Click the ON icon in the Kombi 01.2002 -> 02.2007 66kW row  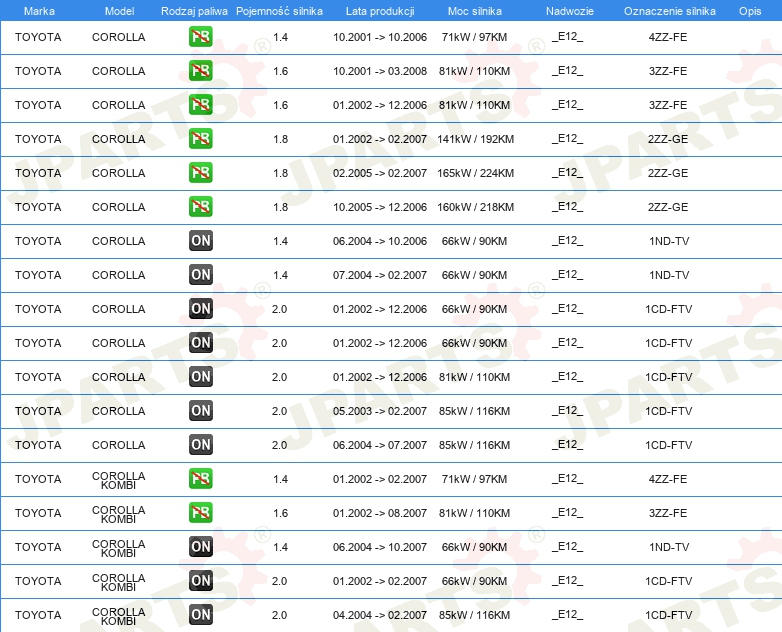(x=200, y=581)
